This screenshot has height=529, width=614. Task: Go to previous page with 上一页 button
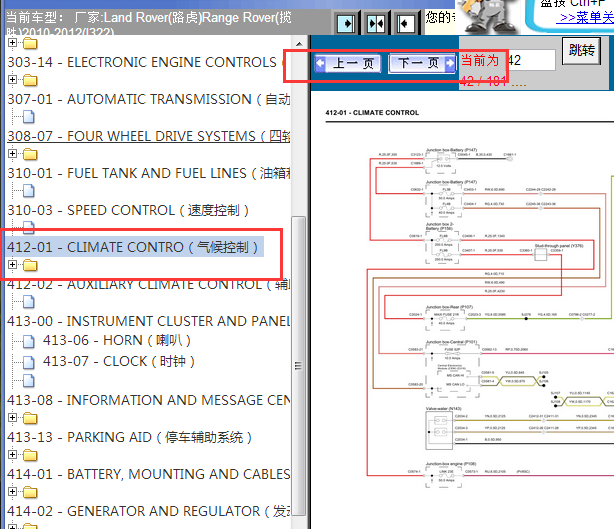tap(348, 63)
